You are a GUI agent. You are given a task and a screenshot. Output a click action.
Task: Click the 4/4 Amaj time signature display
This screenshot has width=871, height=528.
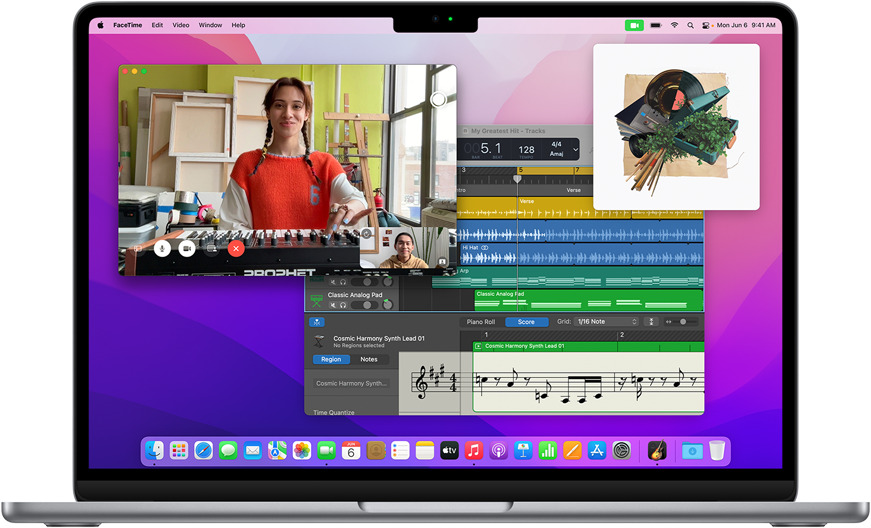coord(556,149)
